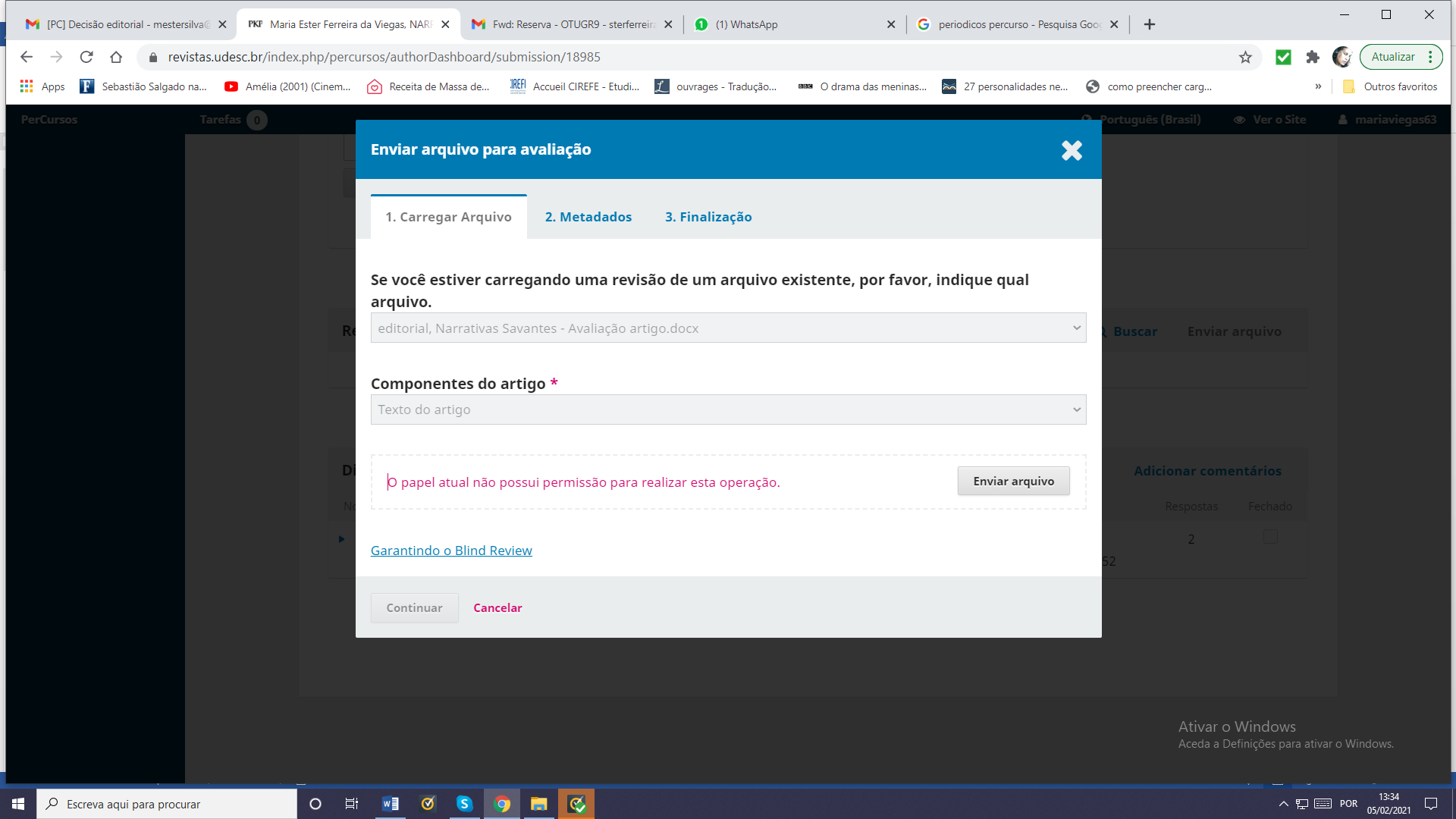The image size is (1456, 819).
Task: Click the Cancelar link
Action: pyautogui.click(x=497, y=607)
